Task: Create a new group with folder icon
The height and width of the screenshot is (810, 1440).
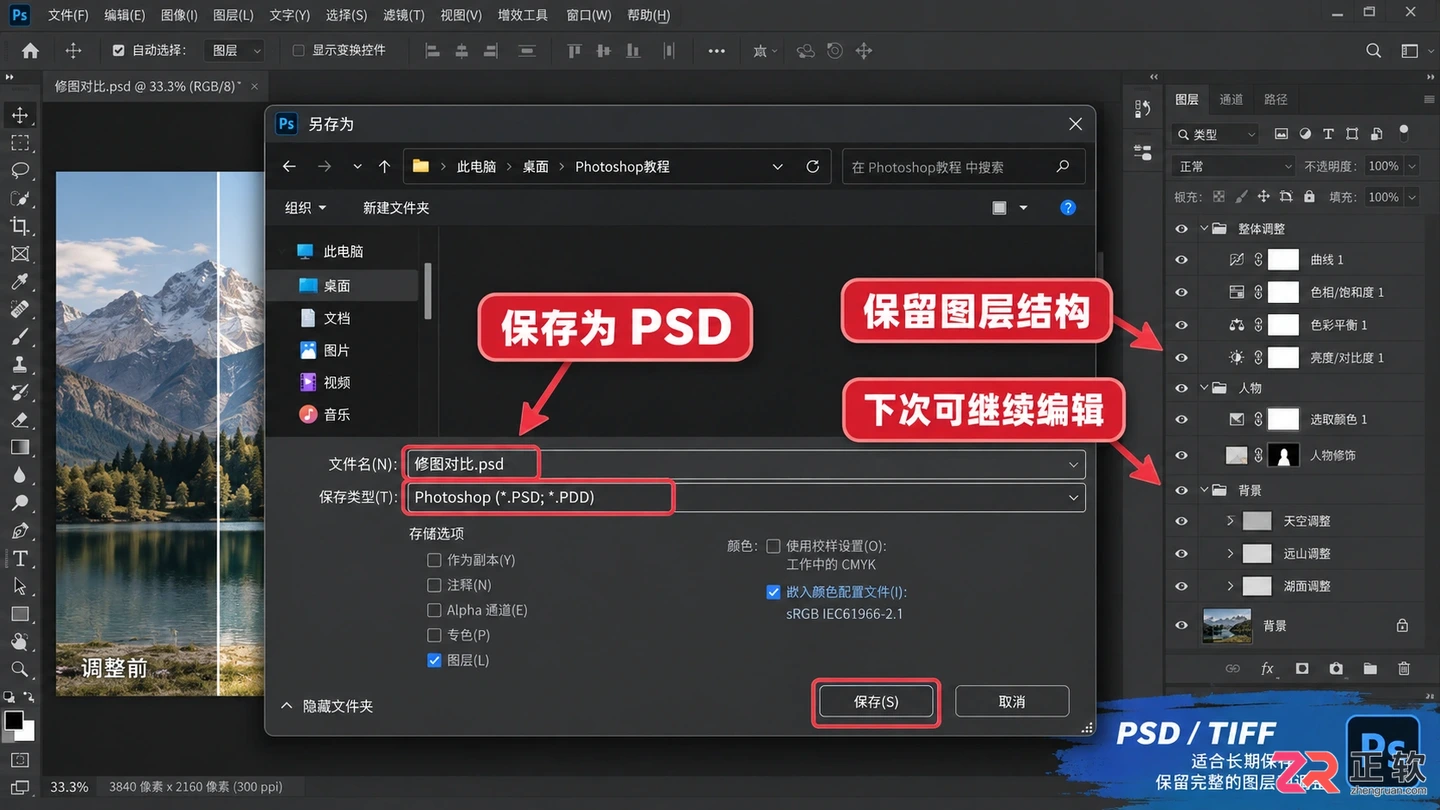Action: click(x=1370, y=668)
